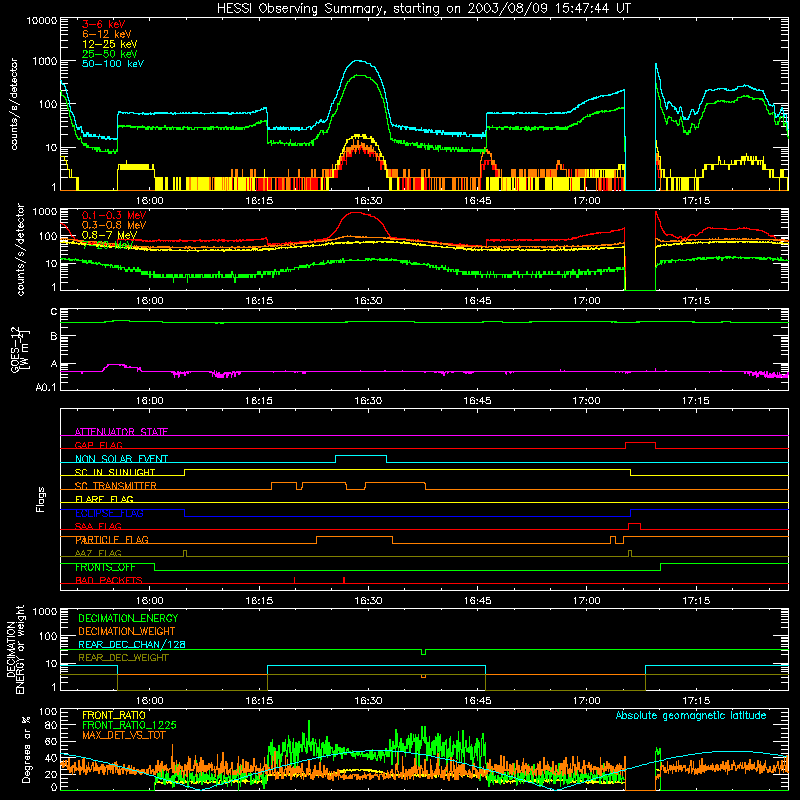This screenshot has height=800, width=800.
Task: Click the FRONT_RATIO_1225 legend label
Action: 129,725
